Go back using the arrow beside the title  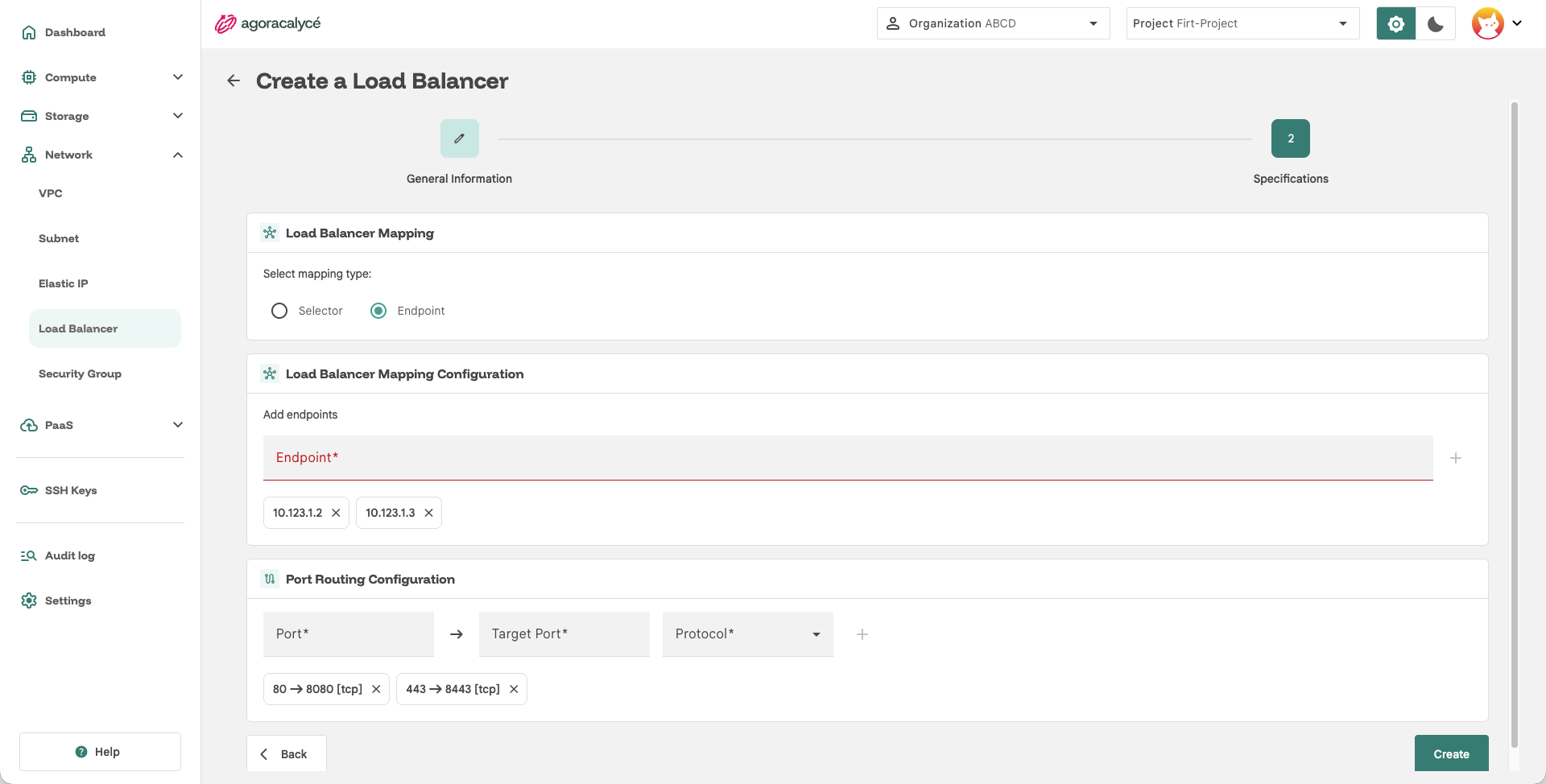234,80
